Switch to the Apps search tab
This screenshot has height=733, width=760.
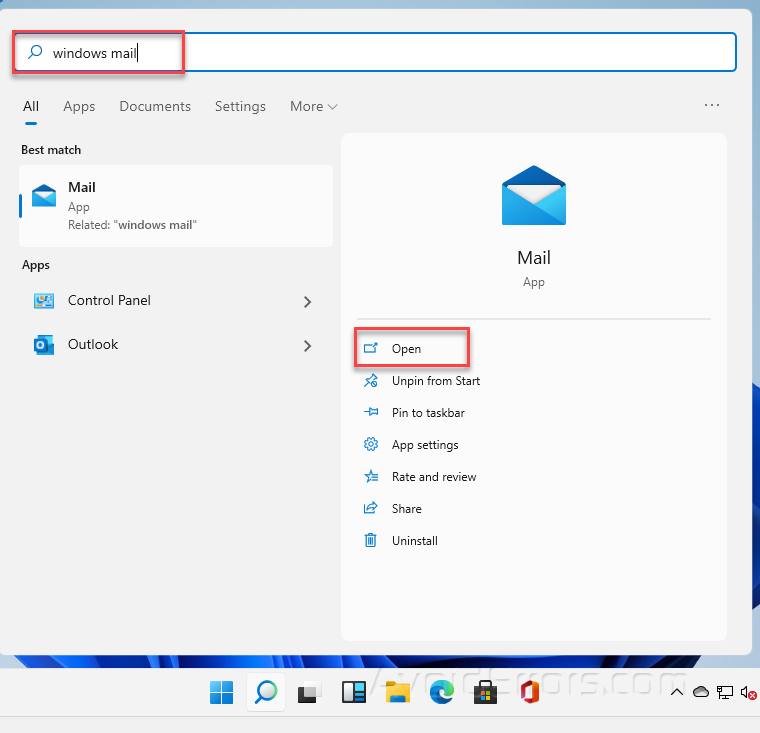click(x=79, y=106)
